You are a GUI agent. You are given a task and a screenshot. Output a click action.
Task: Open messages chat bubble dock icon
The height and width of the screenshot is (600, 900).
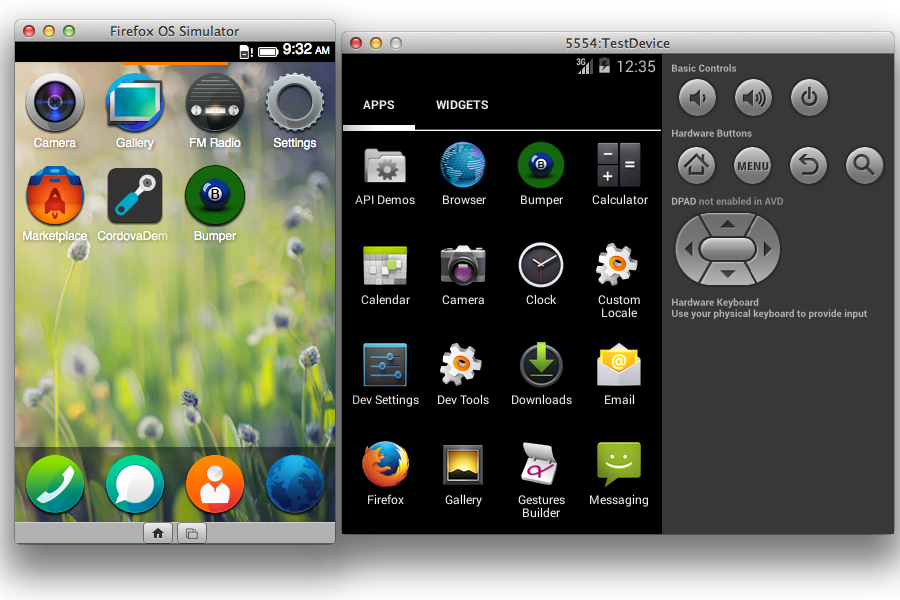(135, 484)
